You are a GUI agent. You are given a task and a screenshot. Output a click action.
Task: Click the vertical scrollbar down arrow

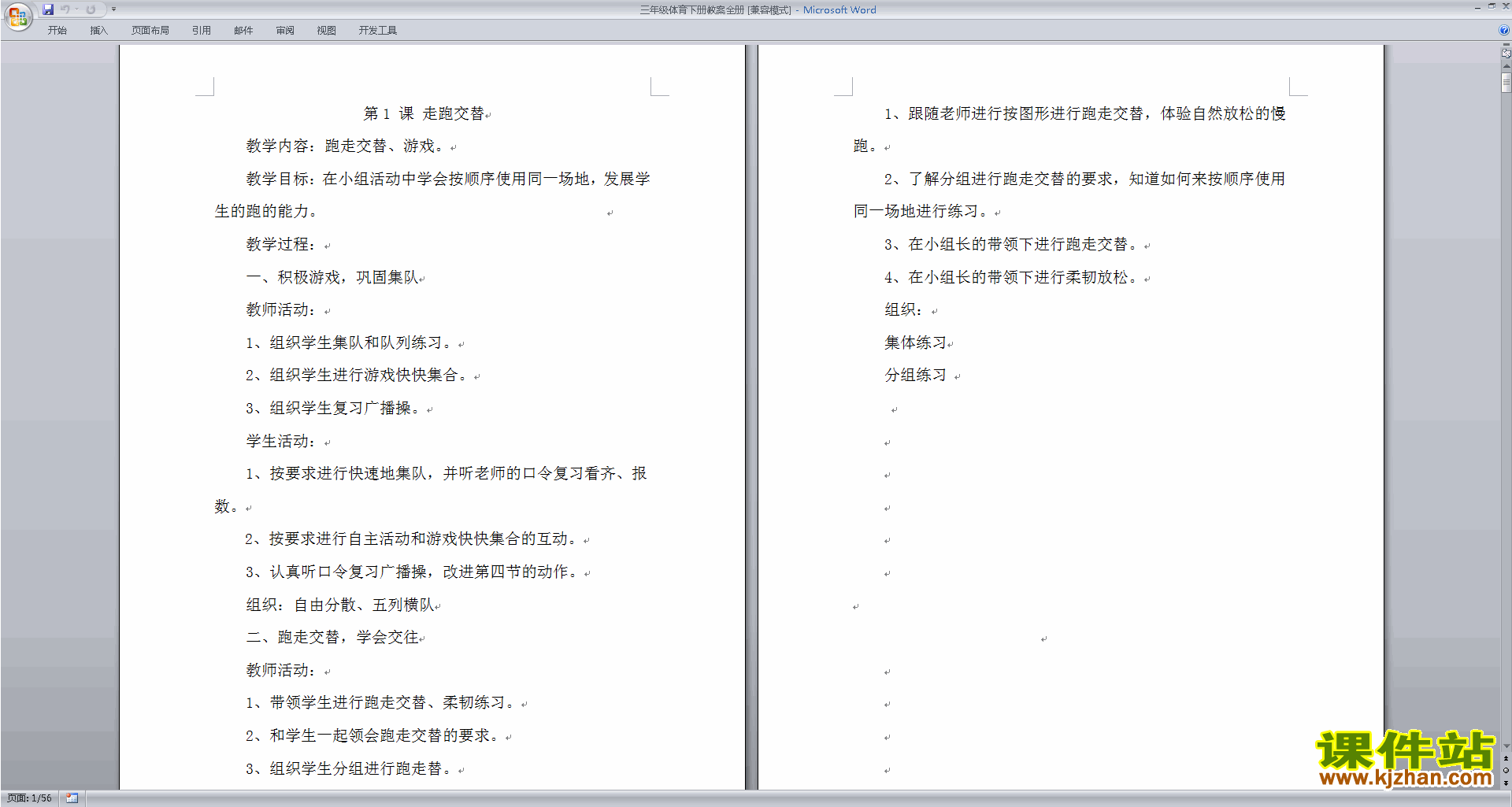(x=1506, y=746)
